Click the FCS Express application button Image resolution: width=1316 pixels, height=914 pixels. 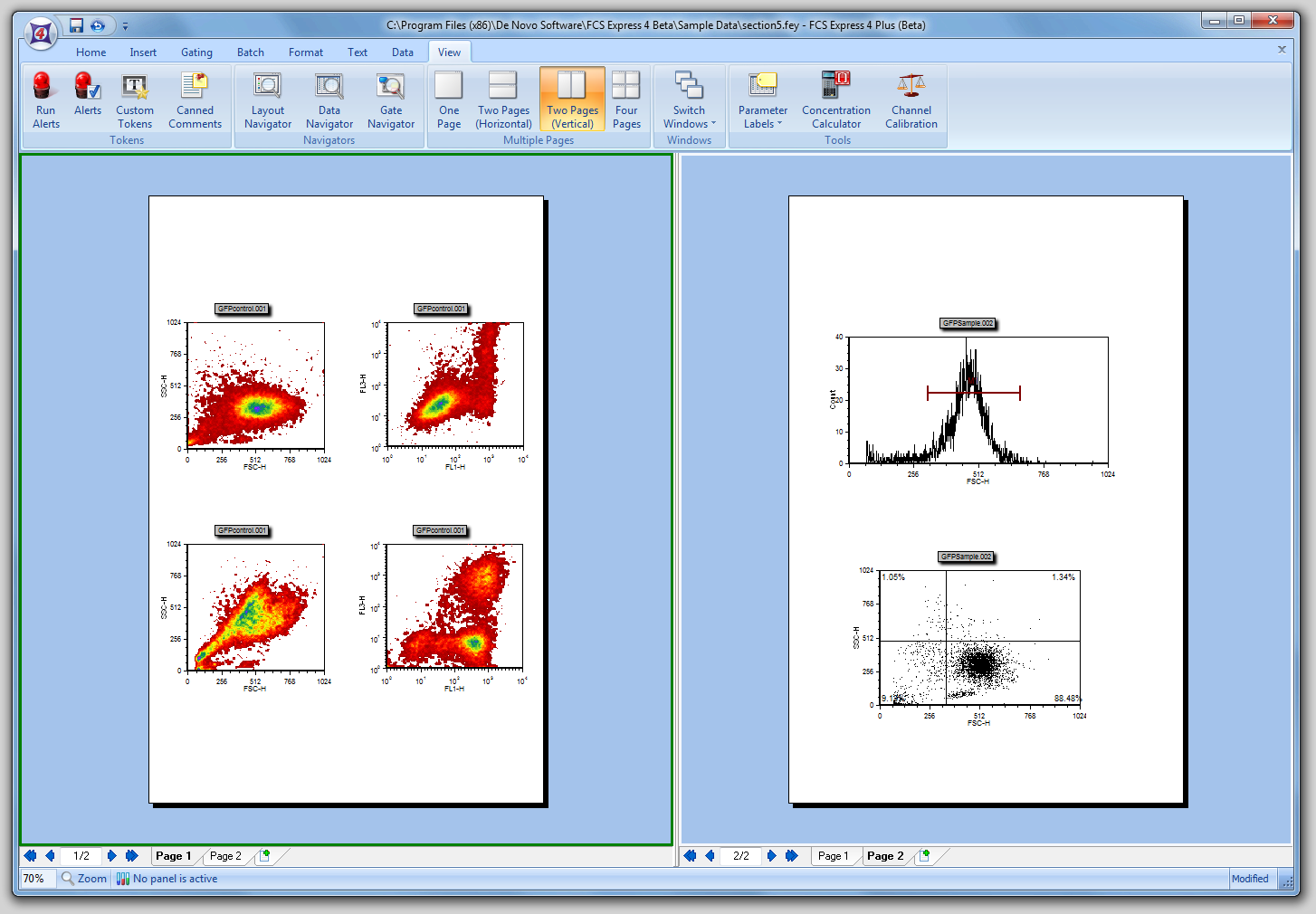click(40, 33)
